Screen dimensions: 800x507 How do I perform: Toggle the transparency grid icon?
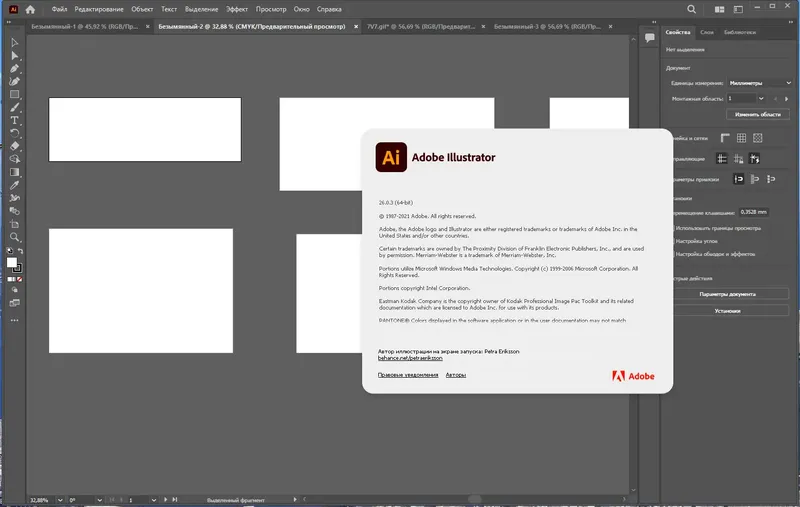point(758,138)
